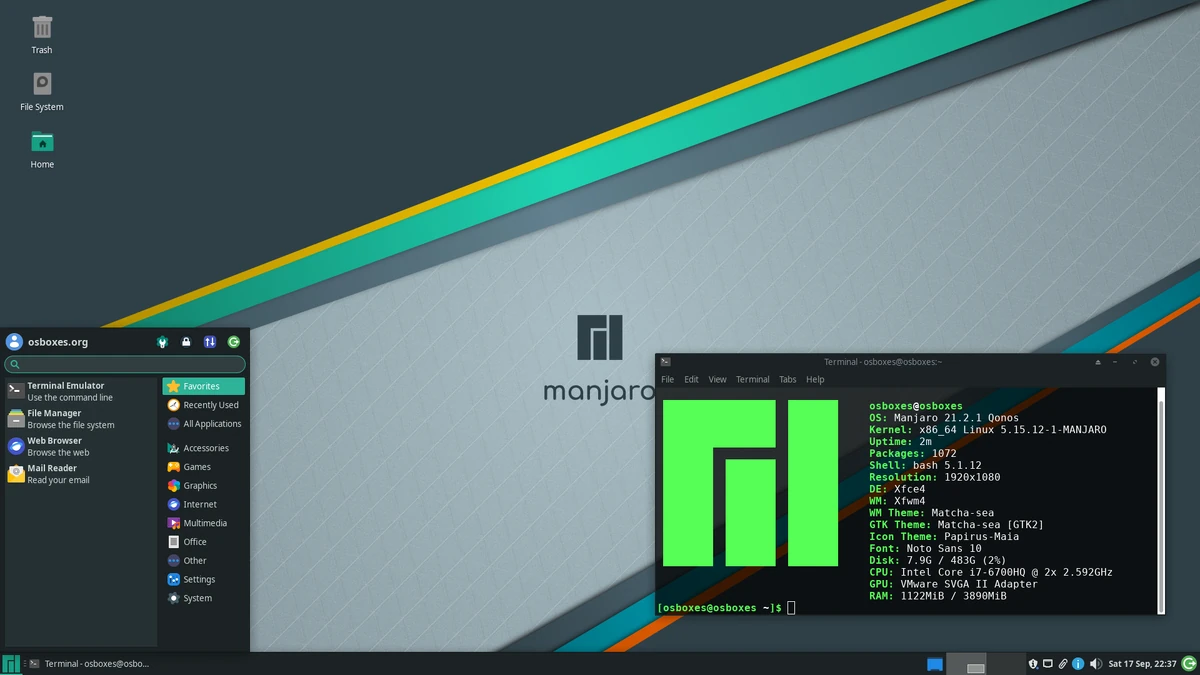Browse the Accessories category
The image size is (1200, 675).
(203, 447)
